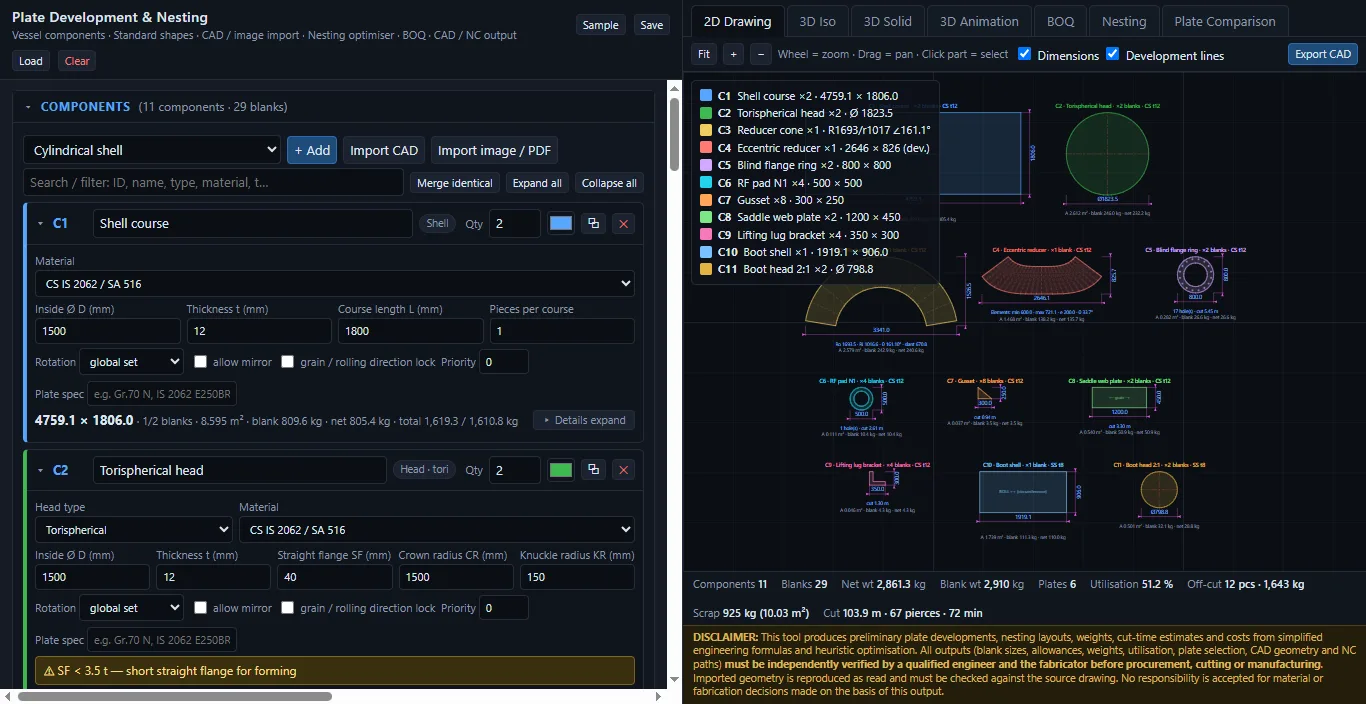Open the Cylindrical shell type dropdown
Image resolution: width=1366 pixels, height=704 pixels.
(152, 150)
